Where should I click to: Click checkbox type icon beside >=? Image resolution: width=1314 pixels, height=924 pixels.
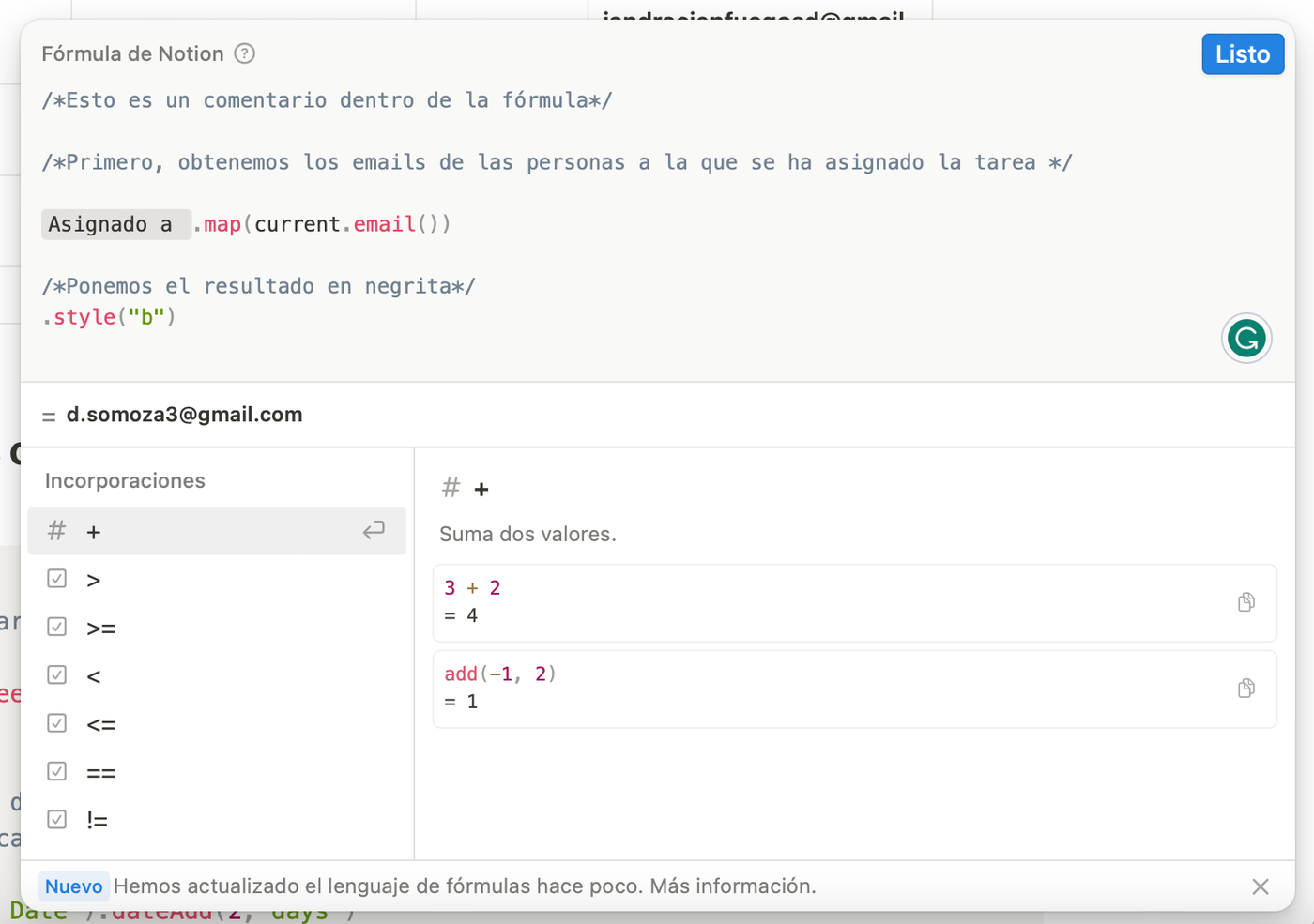tap(56, 627)
